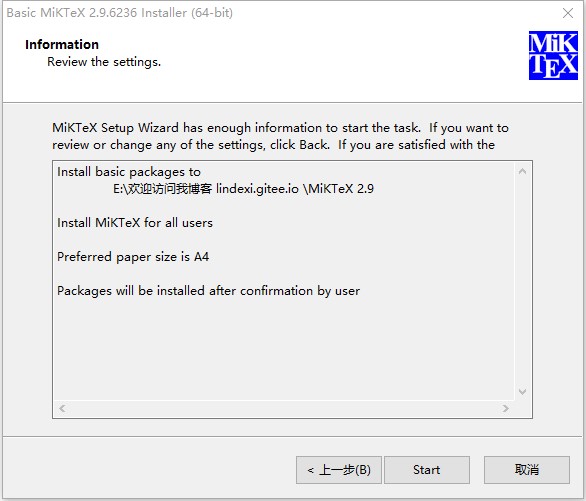This screenshot has height=501, width=586.
Task: Click 'Preferred paper size is A4' line
Action: [133, 257]
